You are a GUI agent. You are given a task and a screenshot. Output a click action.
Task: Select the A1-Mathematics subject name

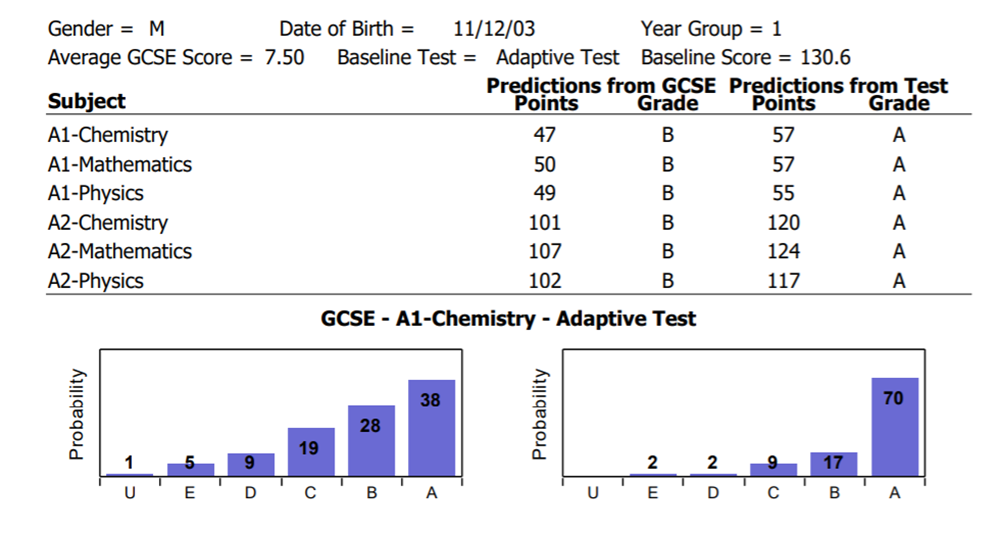(119, 164)
